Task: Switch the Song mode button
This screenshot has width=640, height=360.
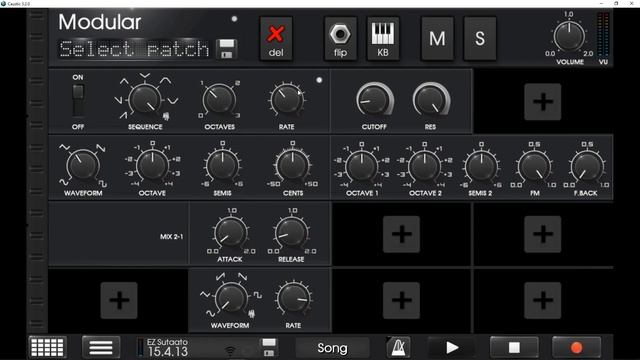Action: coord(332,348)
